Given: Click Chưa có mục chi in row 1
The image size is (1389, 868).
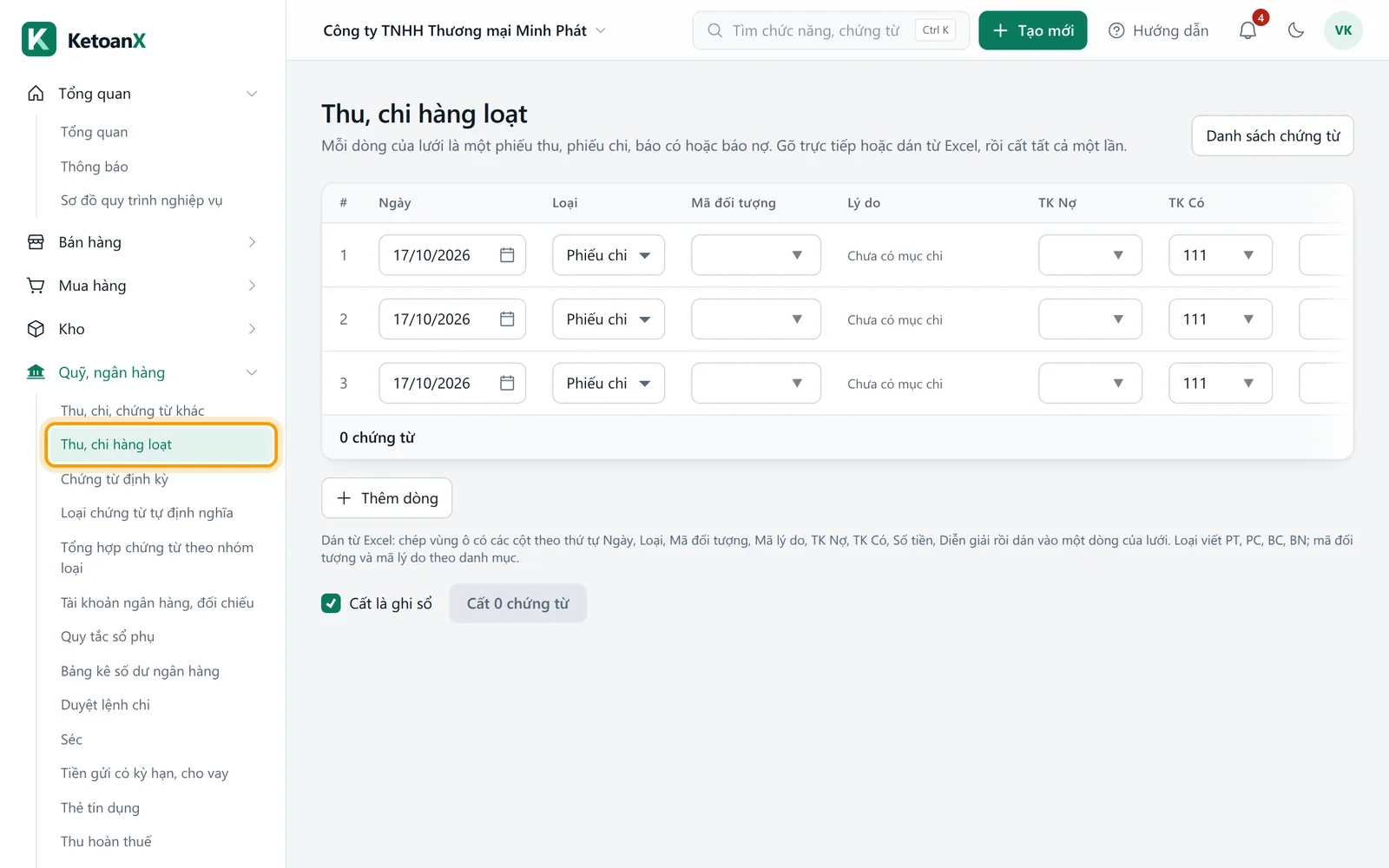Looking at the screenshot, I should click(x=895, y=256).
